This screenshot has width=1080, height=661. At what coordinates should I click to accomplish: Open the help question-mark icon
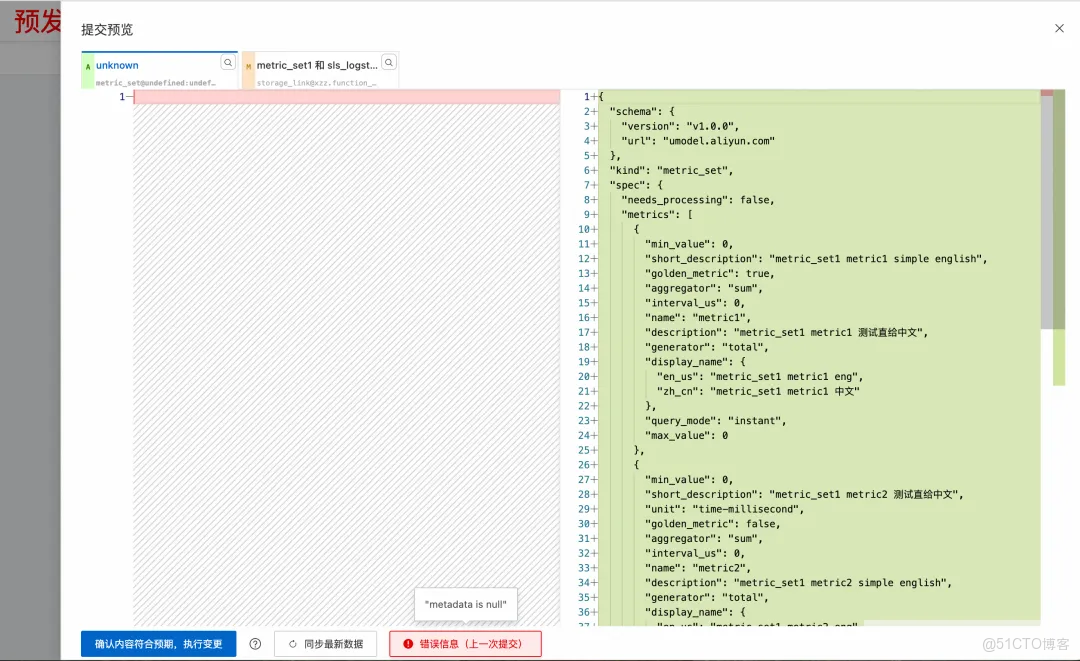pos(257,643)
